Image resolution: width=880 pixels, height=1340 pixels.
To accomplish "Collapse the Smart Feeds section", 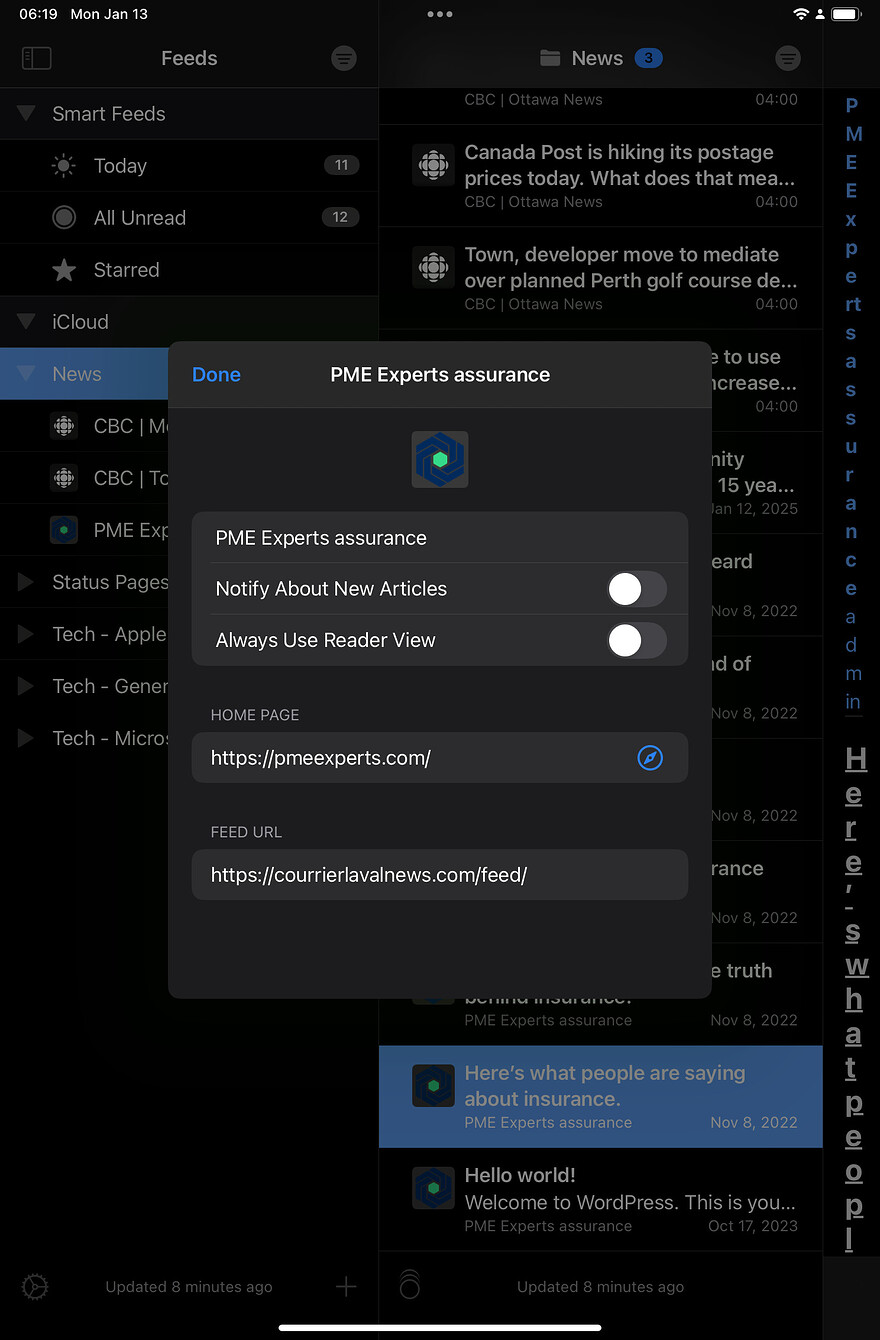I will (26, 114).
